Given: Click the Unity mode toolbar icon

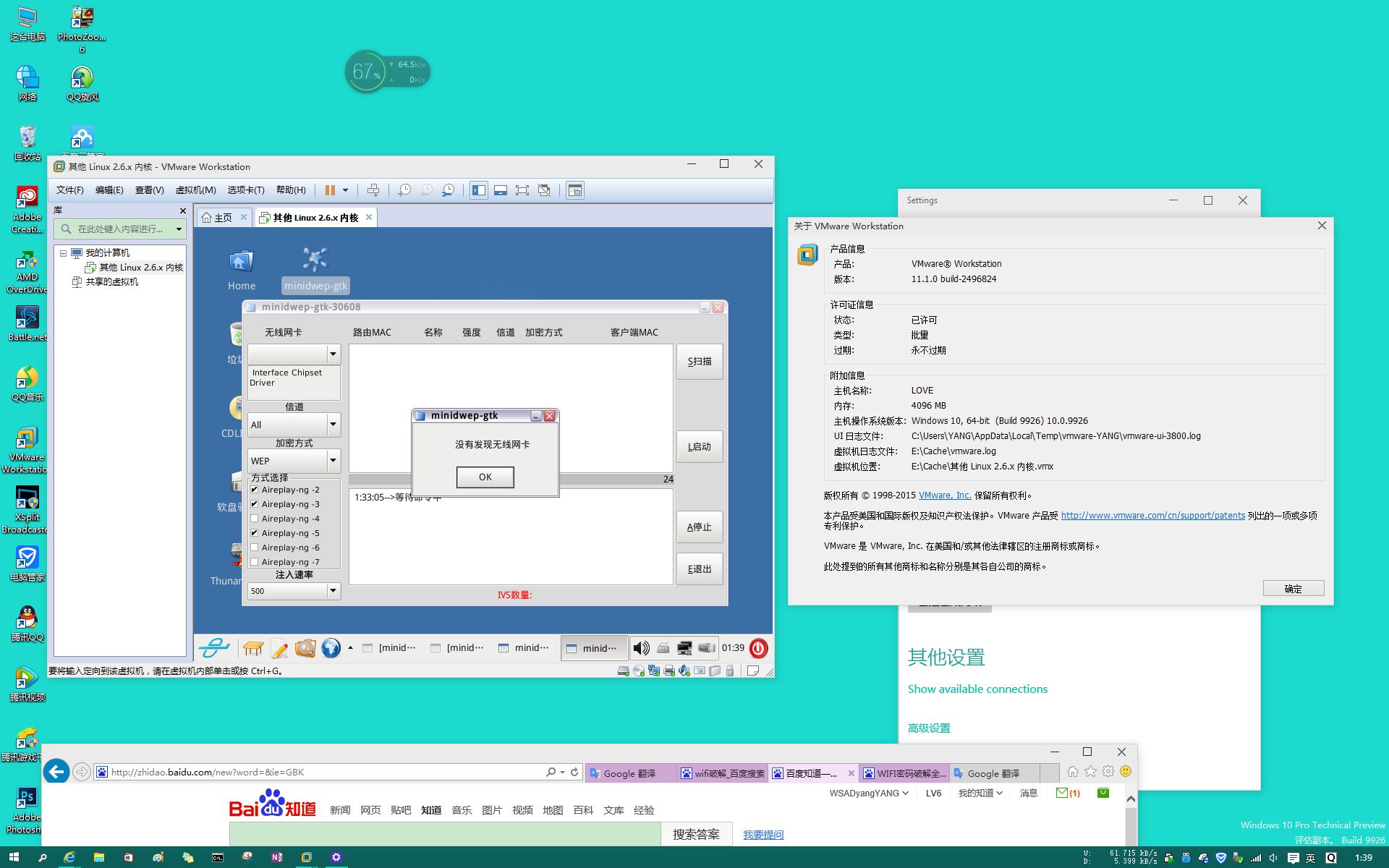Looking at the screenshot, I should (x=544, y=190).
